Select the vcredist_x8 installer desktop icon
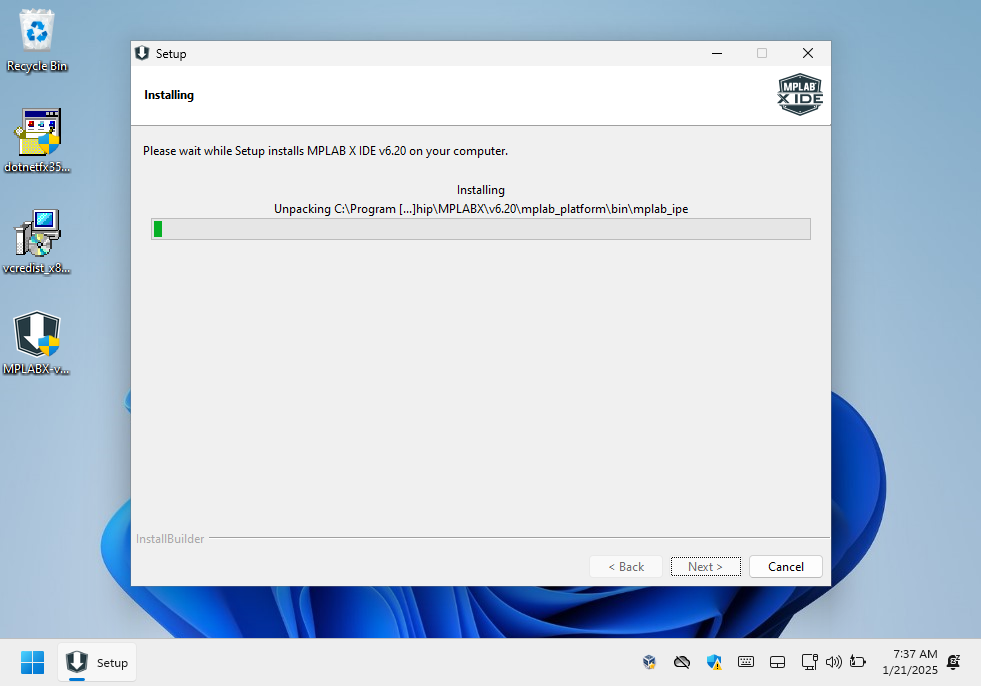Viewport: 981px width, 686px height. (37, 242)
